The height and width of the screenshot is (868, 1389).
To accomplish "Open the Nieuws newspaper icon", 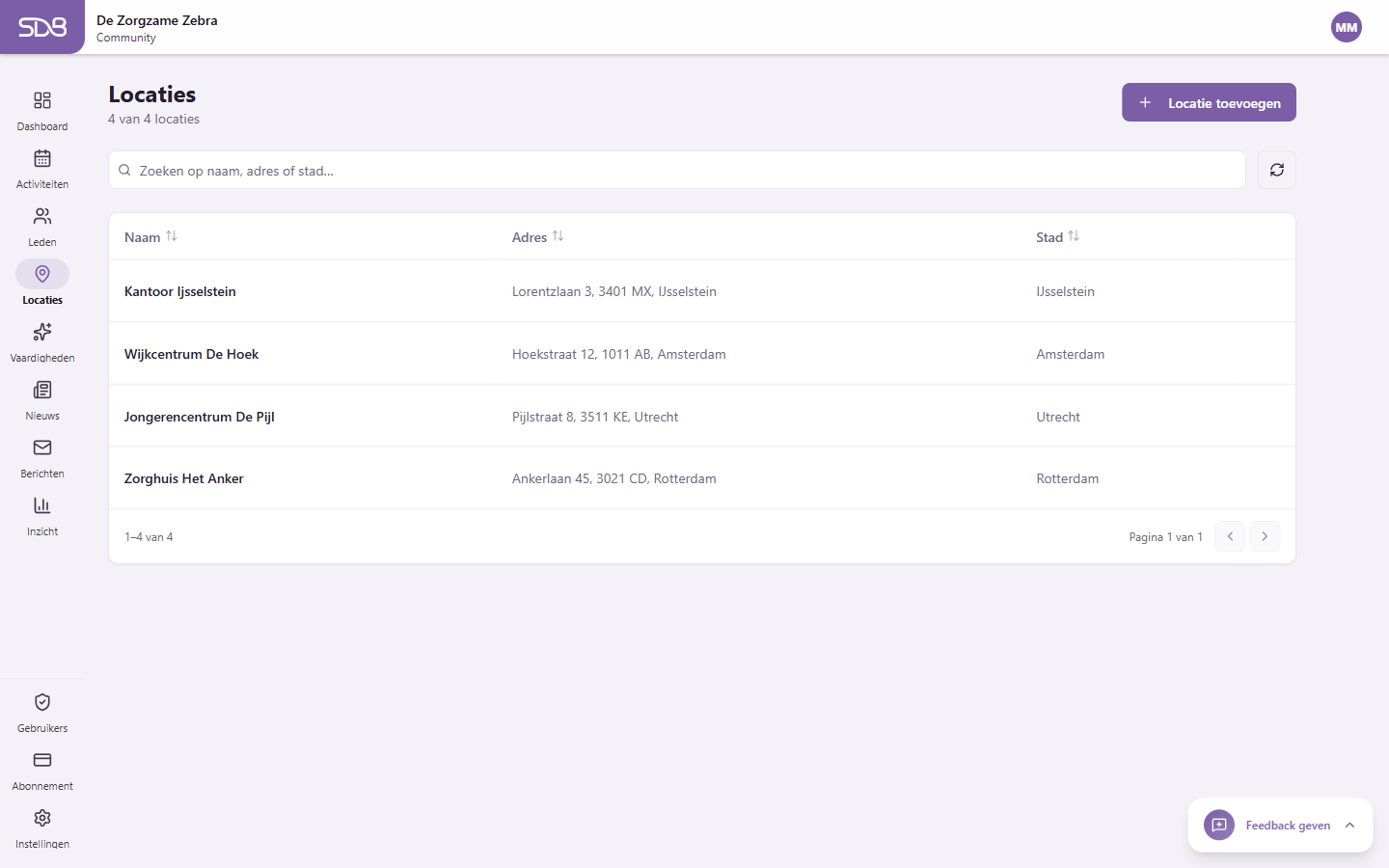I will pos(42,391).
